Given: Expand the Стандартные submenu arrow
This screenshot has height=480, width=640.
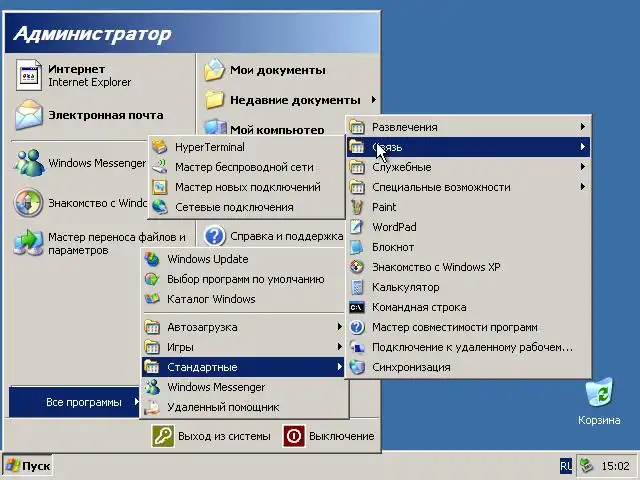Looking at the screenshot, I should coord(339,367).
